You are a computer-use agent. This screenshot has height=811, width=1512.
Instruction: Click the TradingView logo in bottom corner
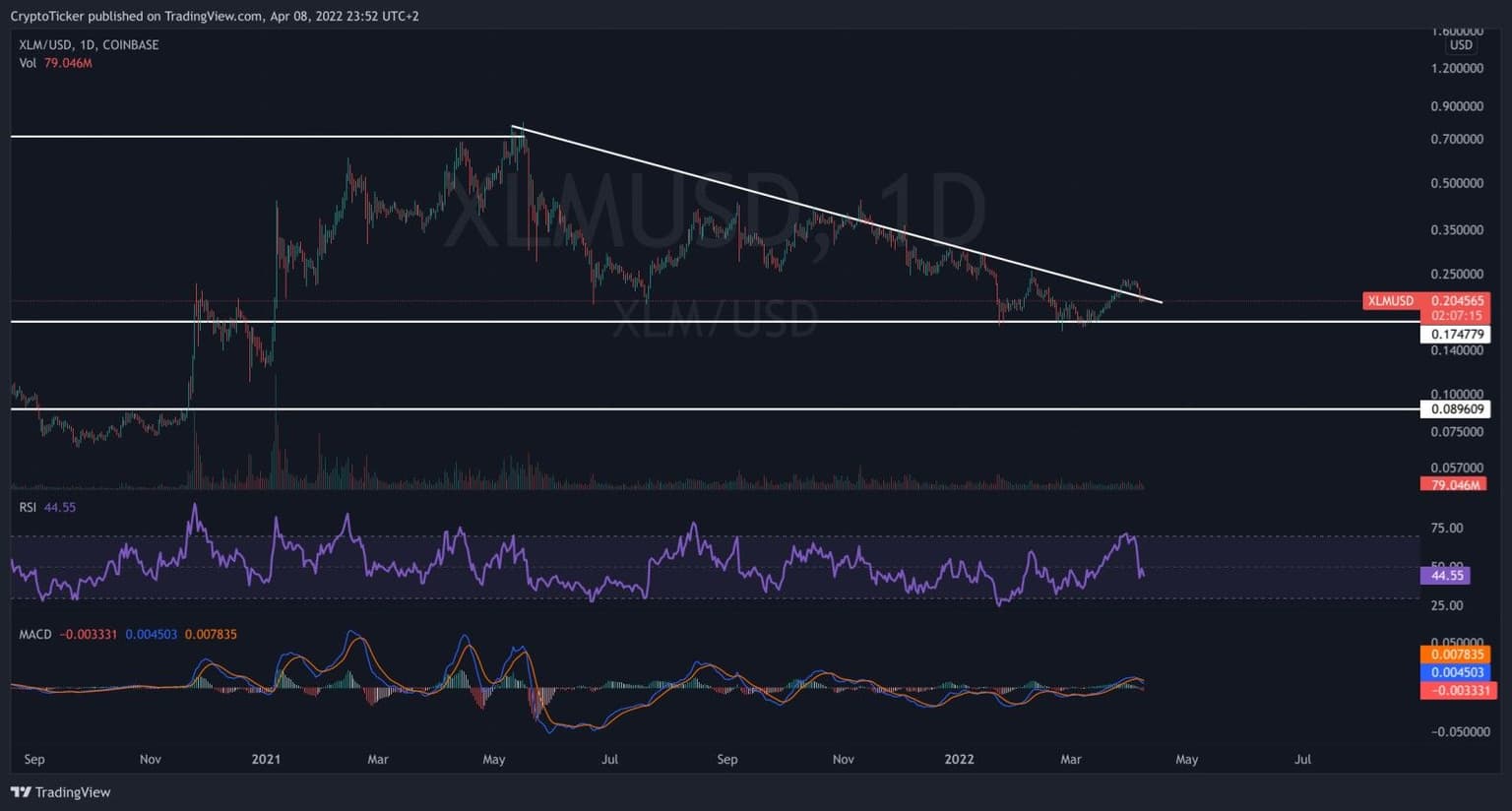click(x=60, y=792)
